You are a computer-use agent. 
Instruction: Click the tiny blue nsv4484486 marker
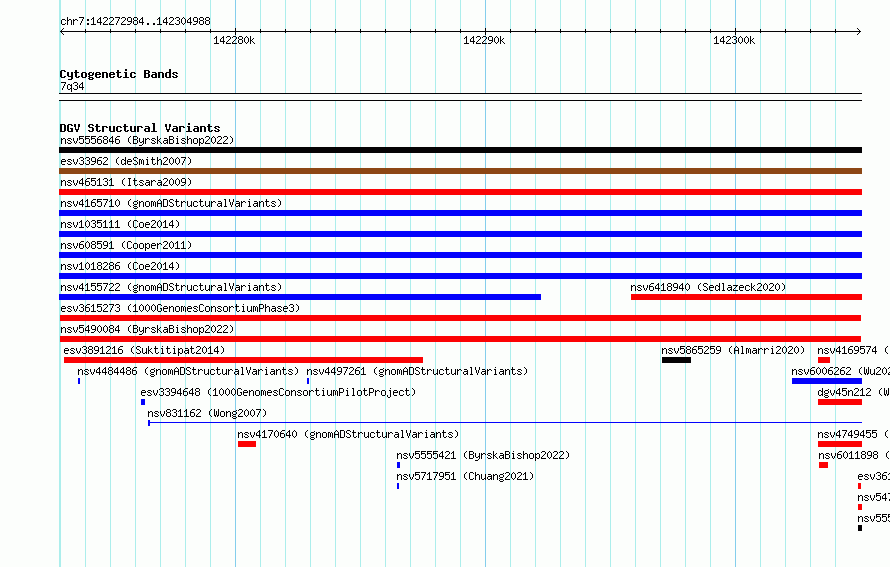click(79, 381)
